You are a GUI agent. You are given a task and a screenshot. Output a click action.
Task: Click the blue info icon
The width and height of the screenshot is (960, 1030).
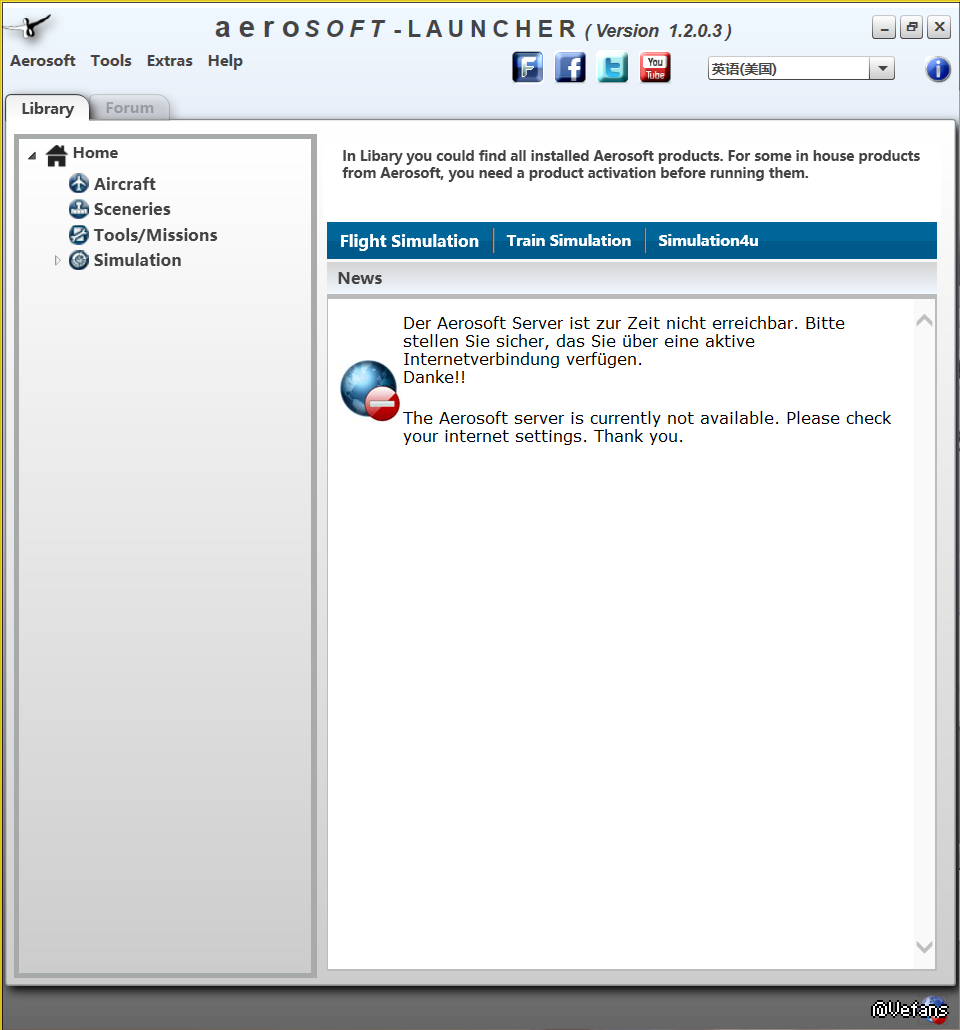[x=938, y=68]
